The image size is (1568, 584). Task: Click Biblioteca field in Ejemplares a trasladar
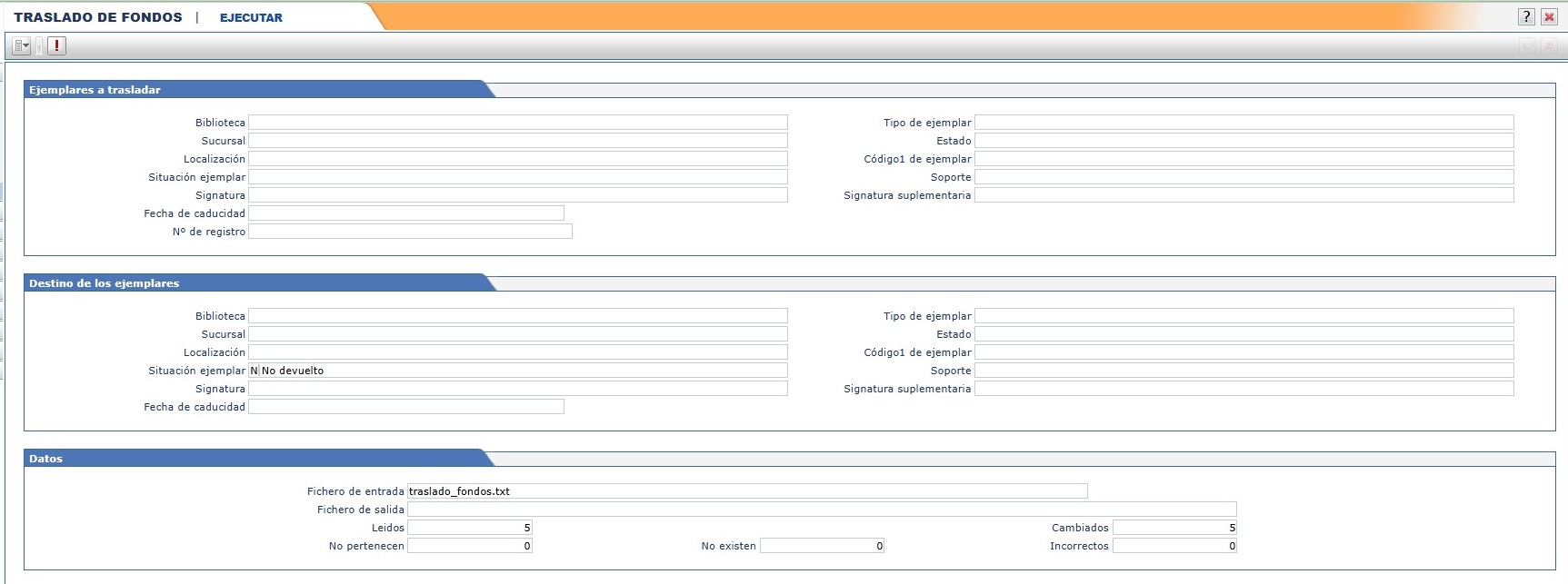(518, 123)
